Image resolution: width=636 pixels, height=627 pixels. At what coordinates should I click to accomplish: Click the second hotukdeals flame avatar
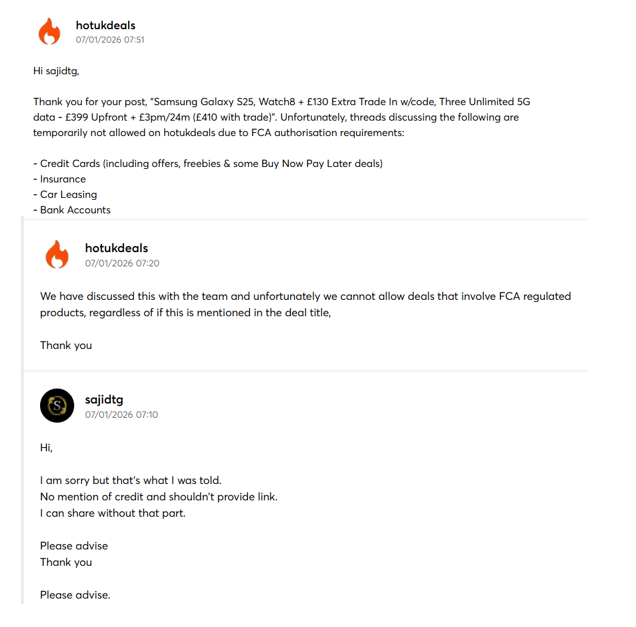coord(57,254)
